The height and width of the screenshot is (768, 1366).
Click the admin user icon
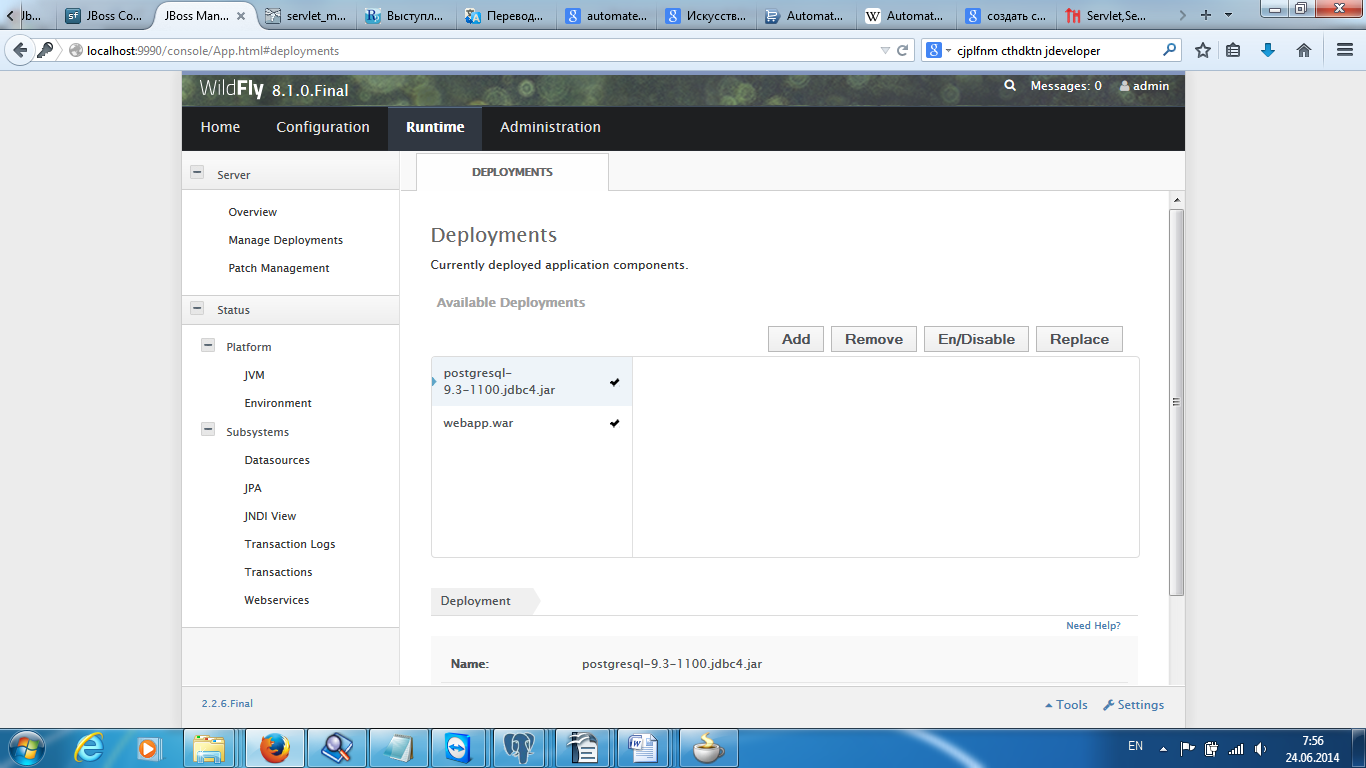click(x=1124, y=86)
